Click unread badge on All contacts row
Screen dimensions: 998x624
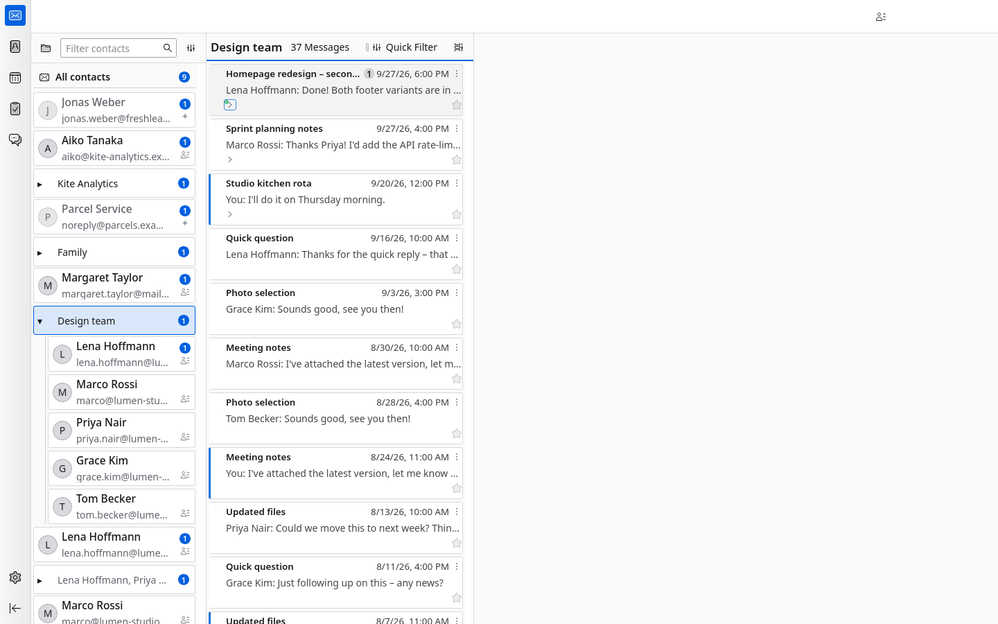click(184, 77)
